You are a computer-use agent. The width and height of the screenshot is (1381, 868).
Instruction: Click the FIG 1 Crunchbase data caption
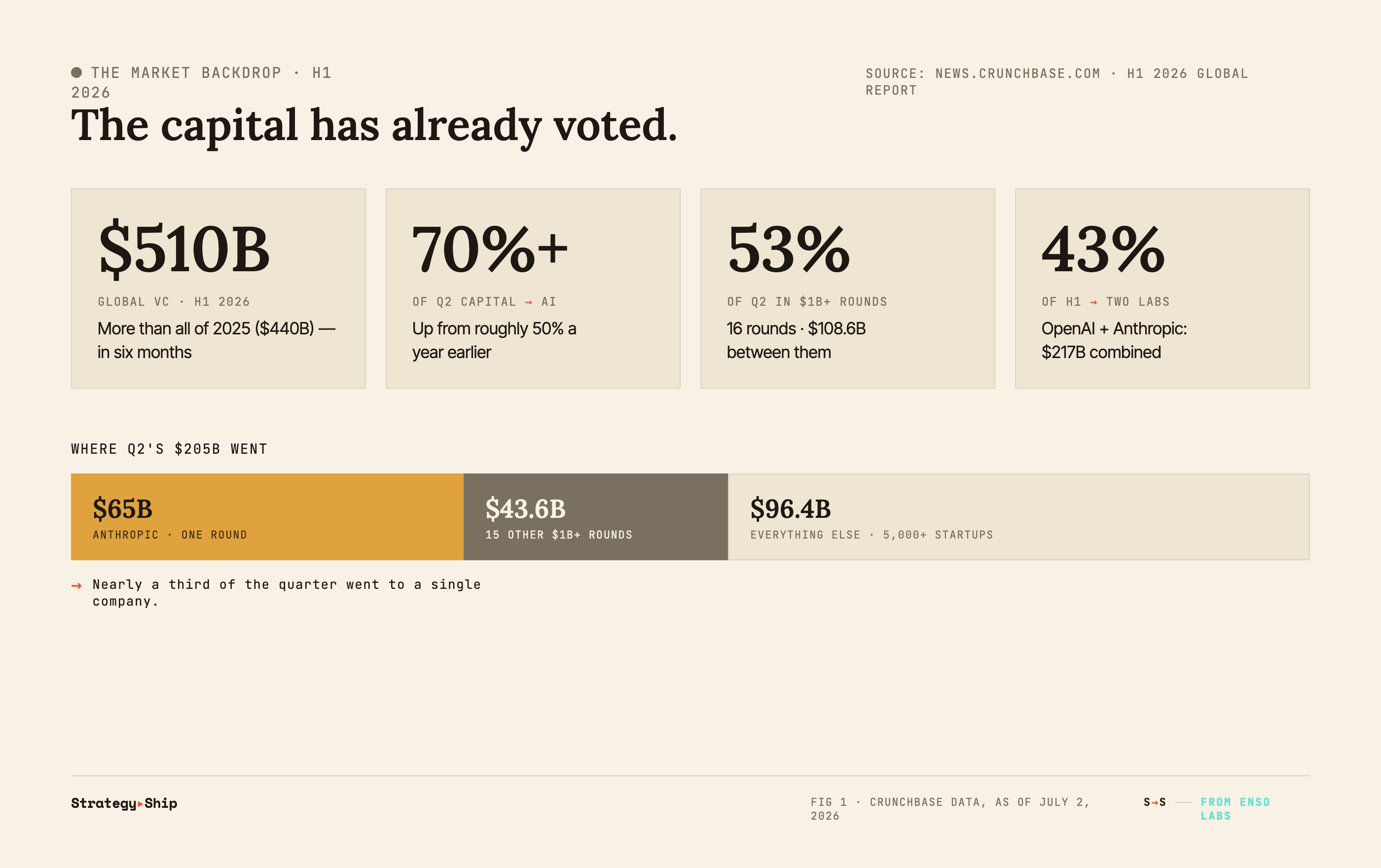click(x=950, y=809)
